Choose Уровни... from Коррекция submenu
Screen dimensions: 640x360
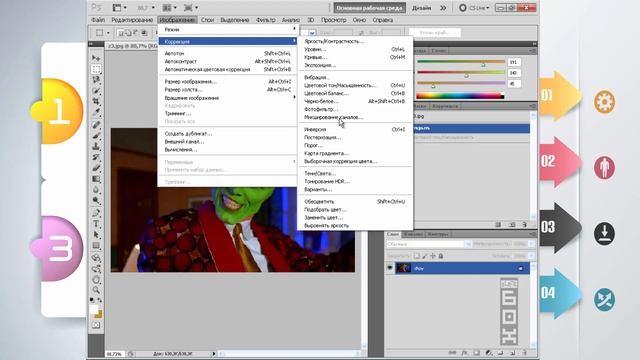point(355,49)
